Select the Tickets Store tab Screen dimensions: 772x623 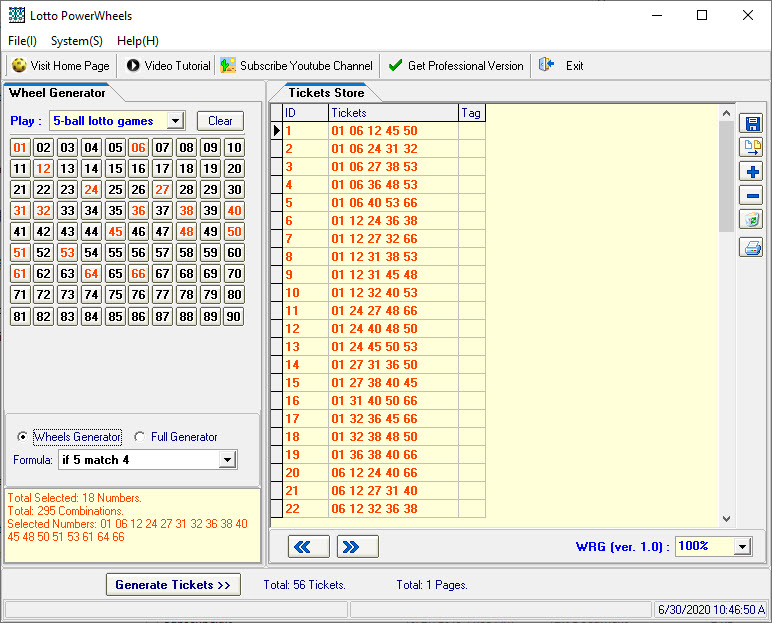coord(326,93)
